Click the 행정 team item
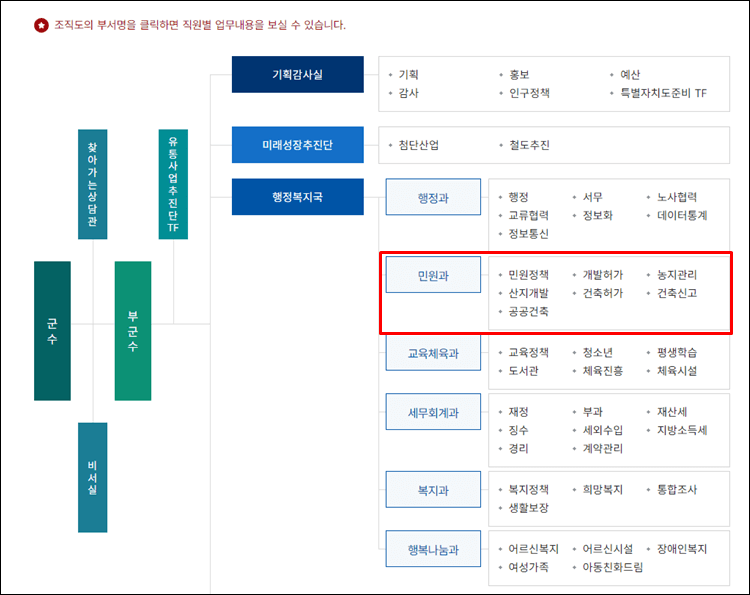The width and height of the screenshot is (750, 595). pyautogui.click(x=518, y=197)
